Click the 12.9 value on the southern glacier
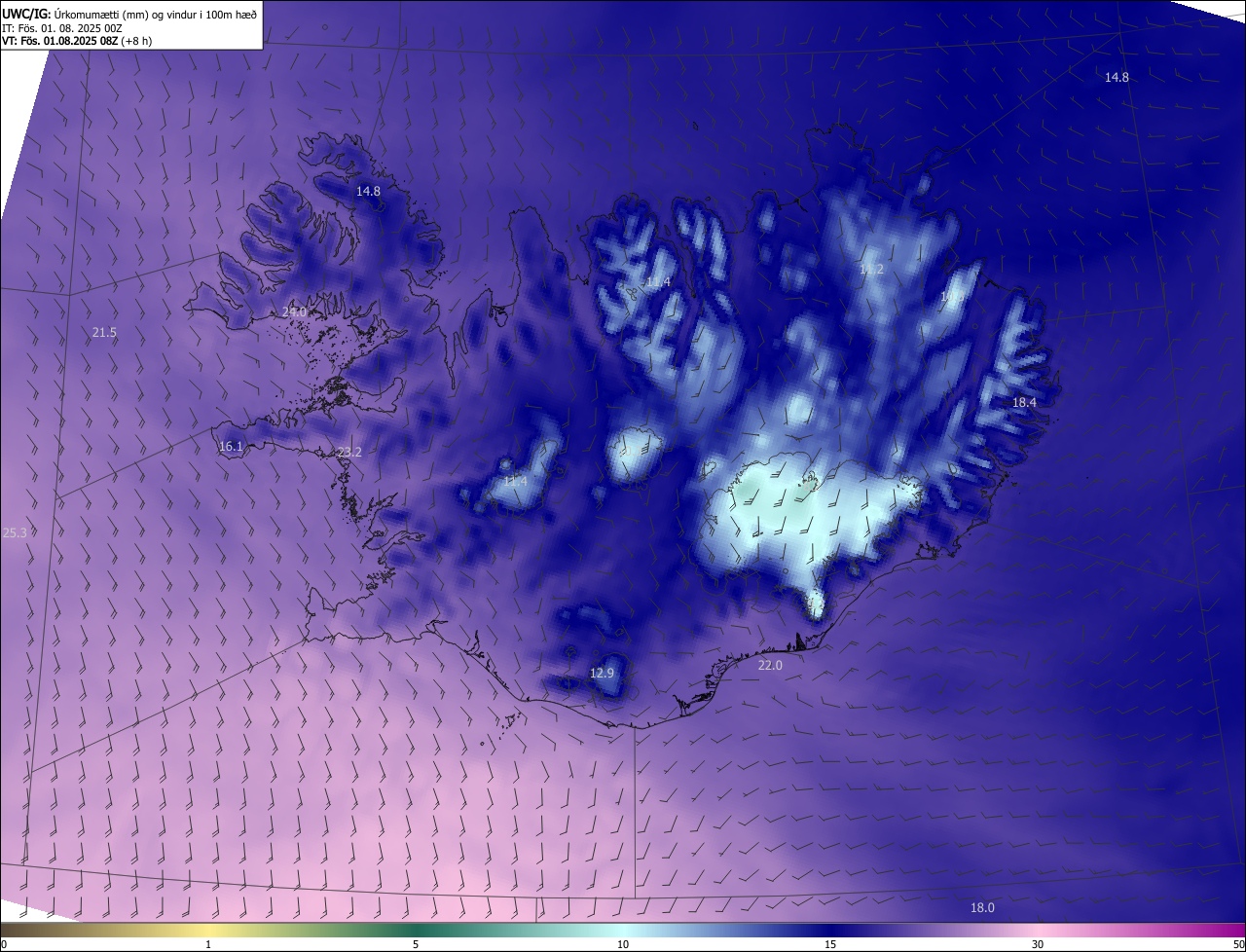The image size is (1246, 952). pos(603,673)
